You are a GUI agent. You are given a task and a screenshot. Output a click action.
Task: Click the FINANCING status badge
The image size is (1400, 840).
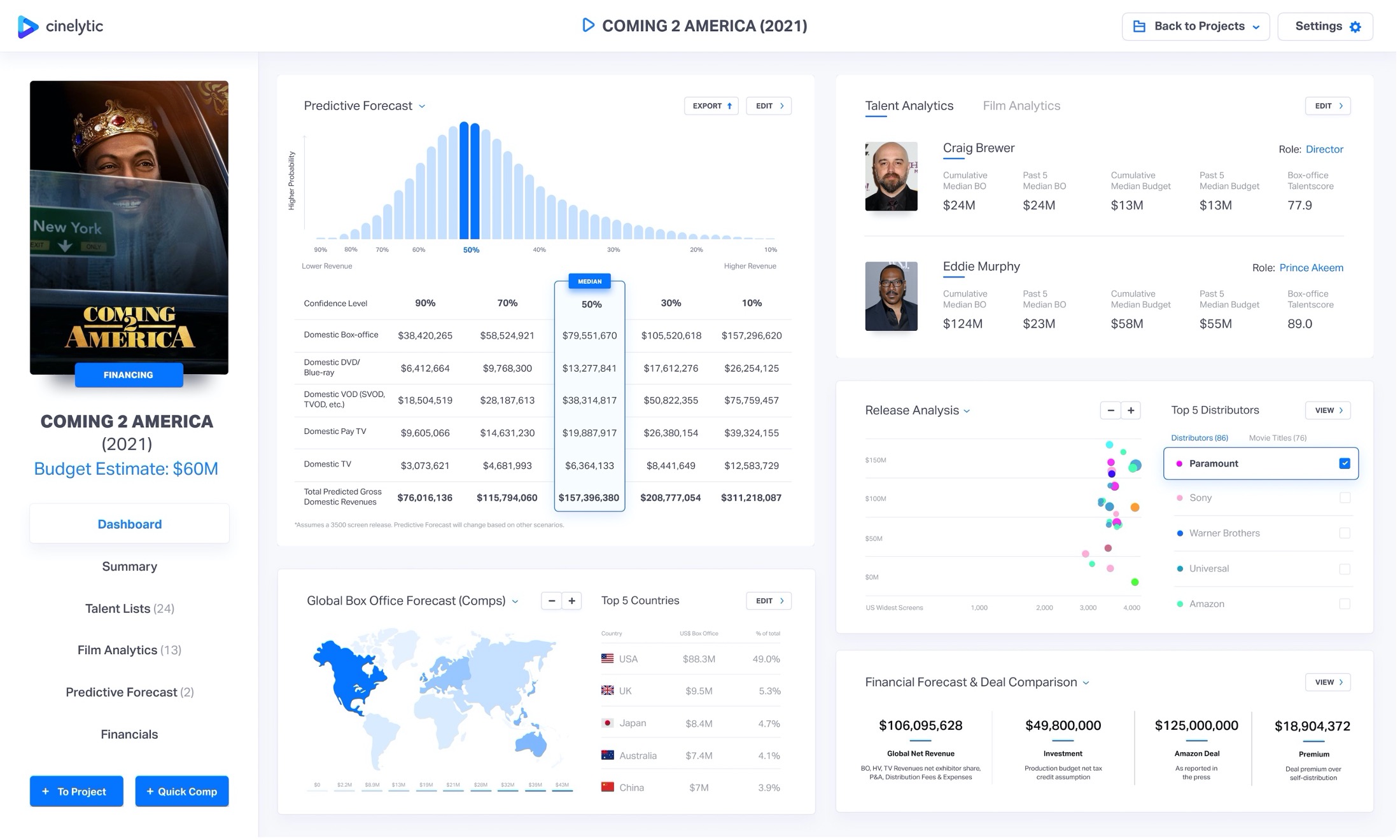tap(129, 375)
